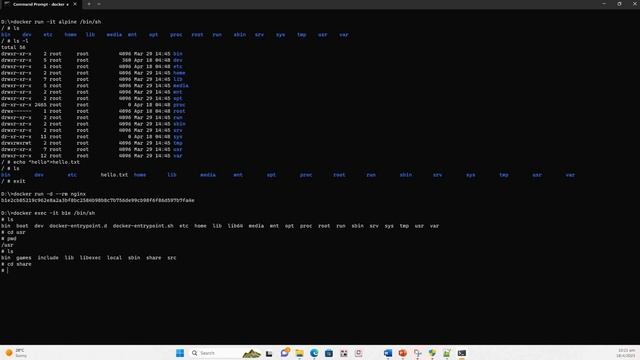Click 'games' in the usr directory listing
The image size is (640, 360).
(x=24, y=258)
